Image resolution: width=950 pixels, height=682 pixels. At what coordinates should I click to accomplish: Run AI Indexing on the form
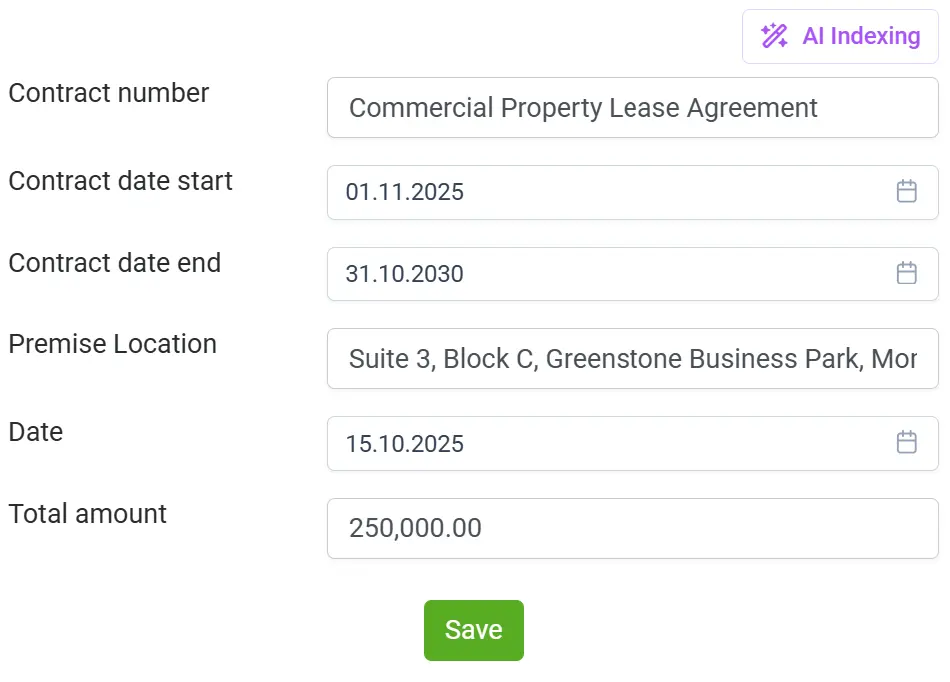pyautogui.click(x=860, y=37)
